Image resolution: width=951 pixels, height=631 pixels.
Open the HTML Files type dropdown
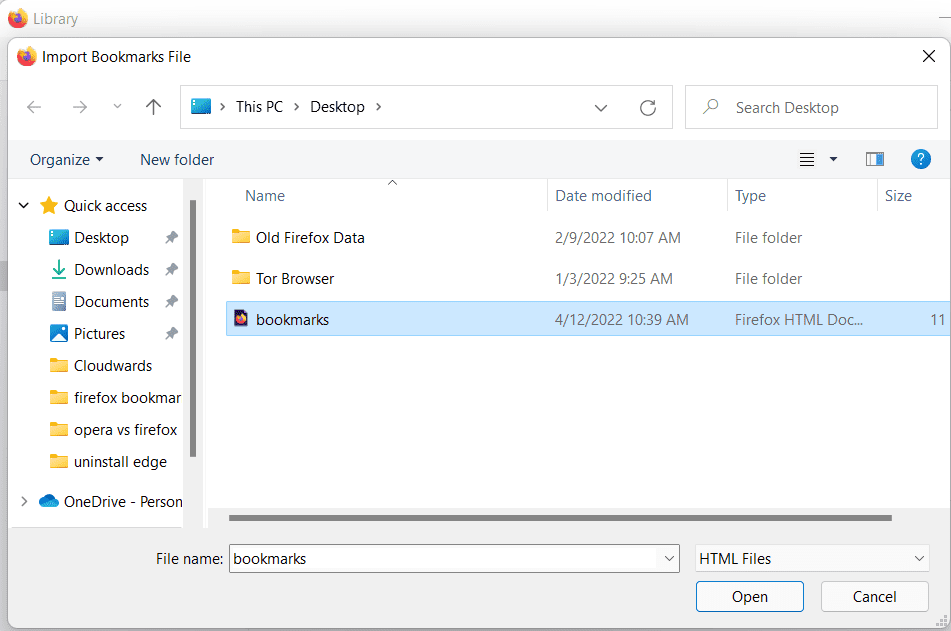pos(812,558)
